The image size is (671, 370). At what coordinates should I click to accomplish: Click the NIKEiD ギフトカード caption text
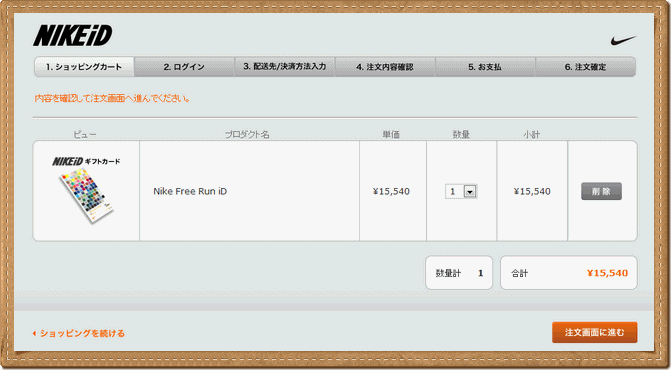86,161
